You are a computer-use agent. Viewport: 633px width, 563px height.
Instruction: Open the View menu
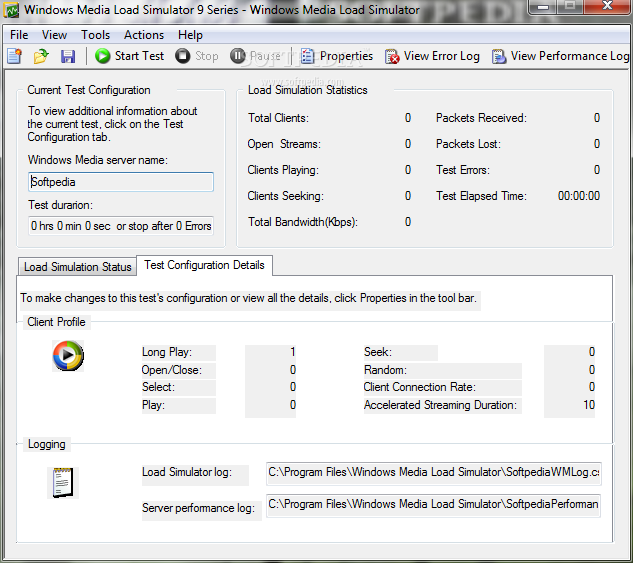tap(54, 35)
